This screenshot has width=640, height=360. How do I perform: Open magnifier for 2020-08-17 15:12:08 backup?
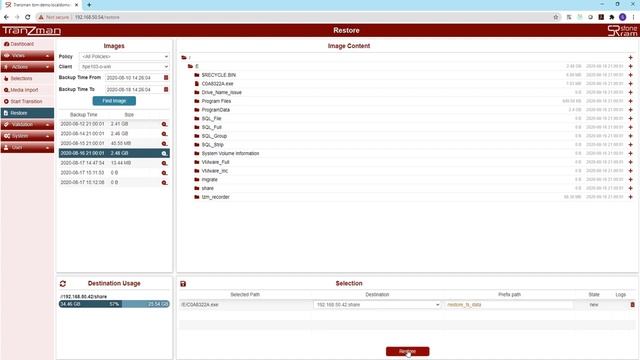click(x=164, y=183)
